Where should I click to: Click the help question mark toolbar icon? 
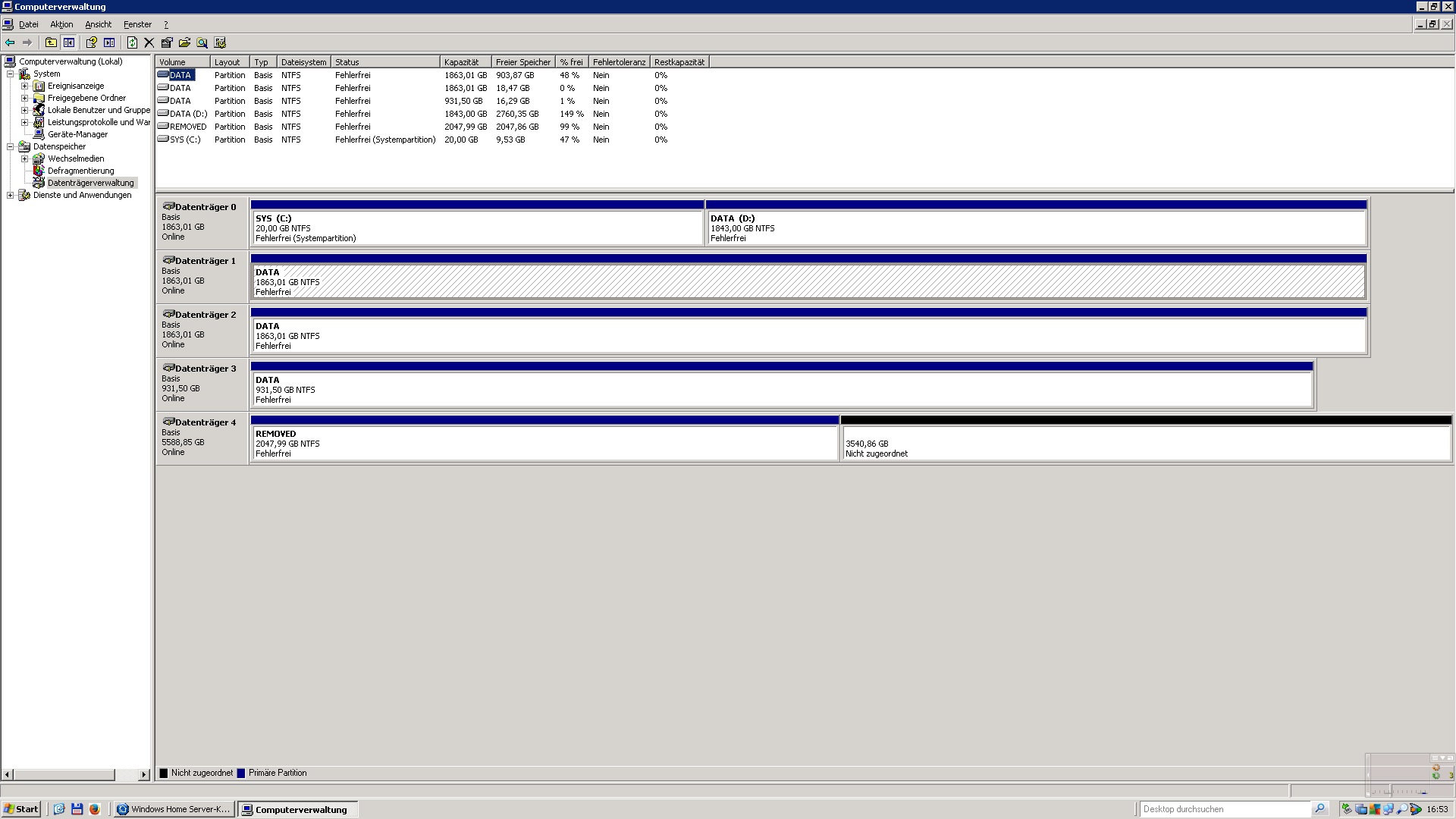tap(92, 43)
